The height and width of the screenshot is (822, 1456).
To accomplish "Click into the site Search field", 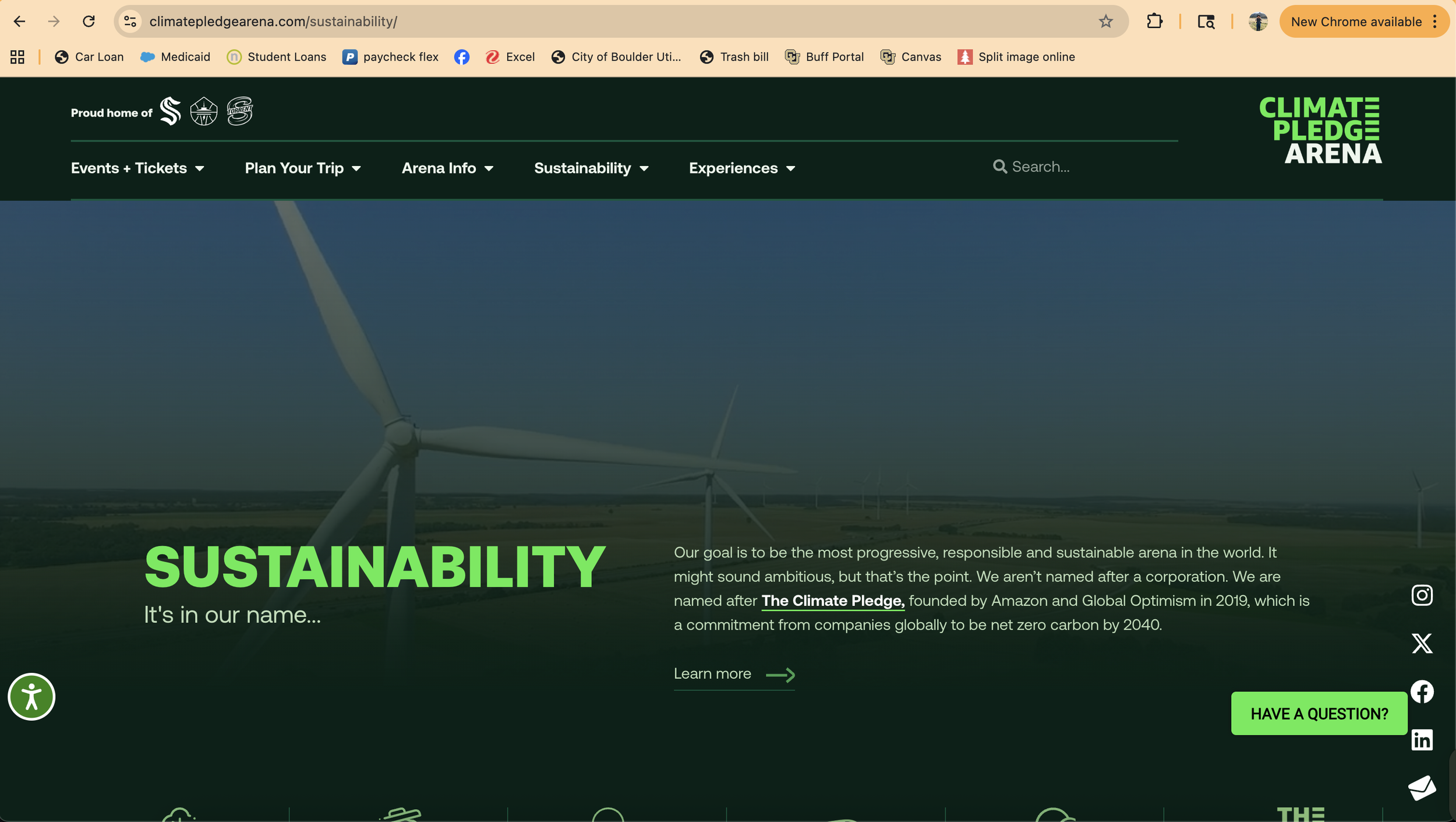I will [1077, 167].
